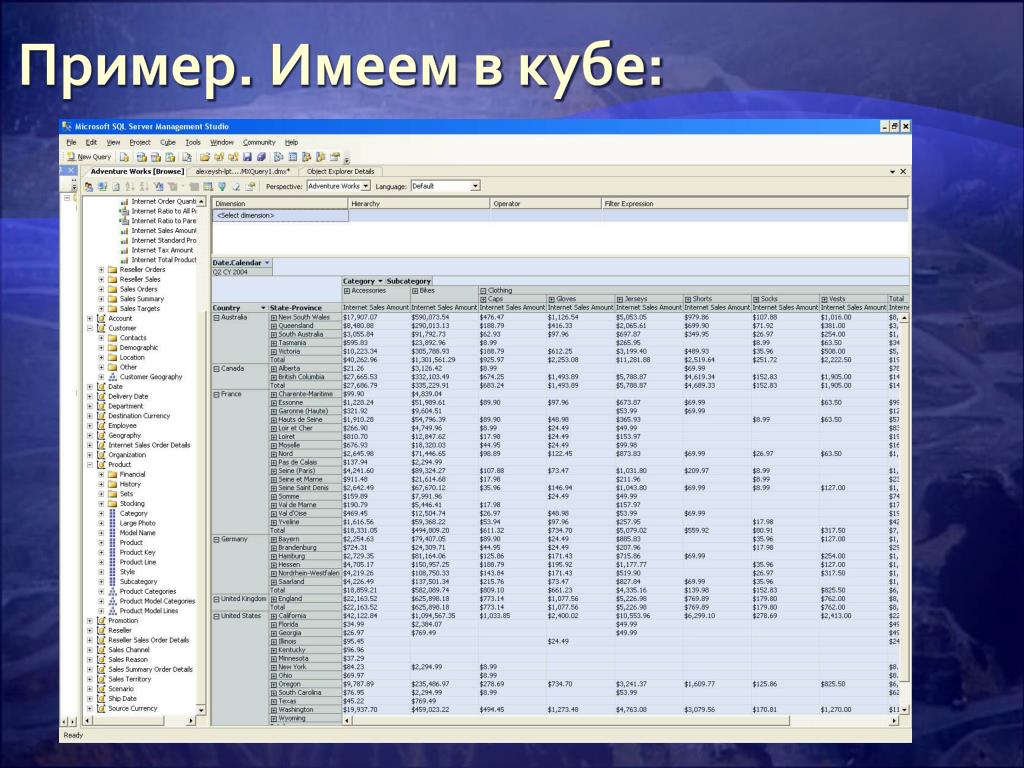Switch to the MXQuery1.dmx tab

(x=243, y=172)
